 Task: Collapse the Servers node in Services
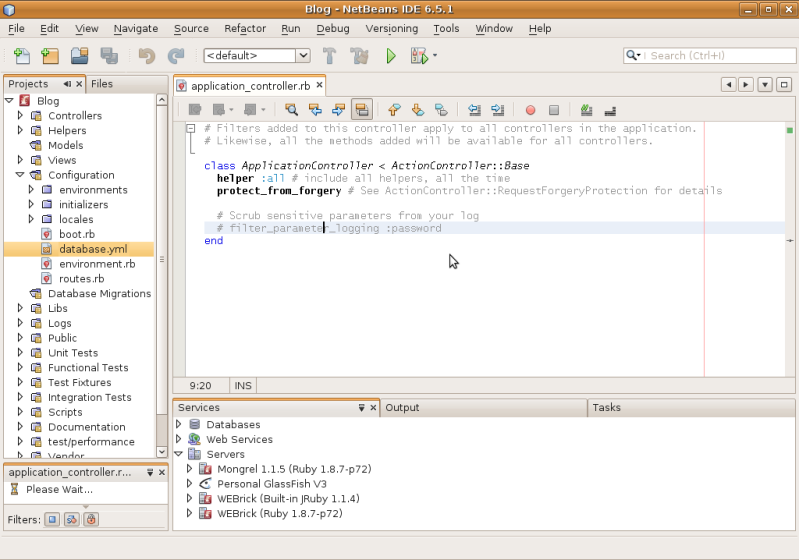179,454
